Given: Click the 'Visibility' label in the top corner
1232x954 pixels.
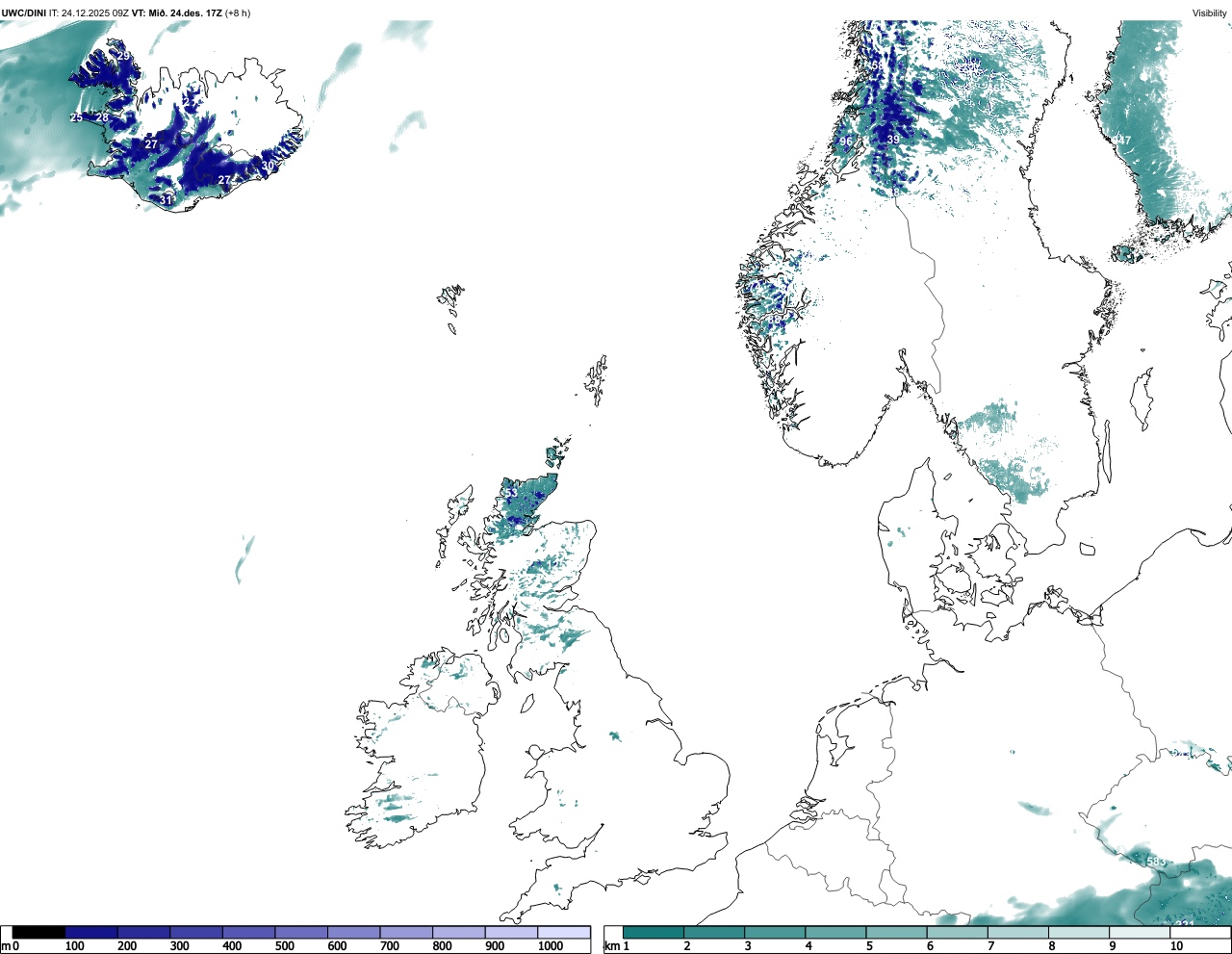Looking at the screenshot, I should 1210,13.
